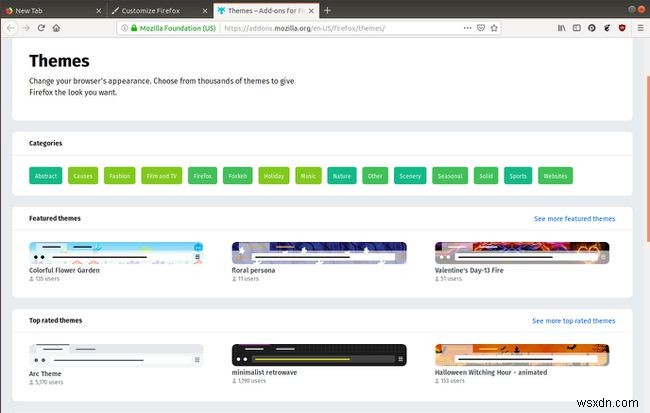Click the minimalist retrowave title
This screenshot has height=413, width=650.
(x=264, y=372)
